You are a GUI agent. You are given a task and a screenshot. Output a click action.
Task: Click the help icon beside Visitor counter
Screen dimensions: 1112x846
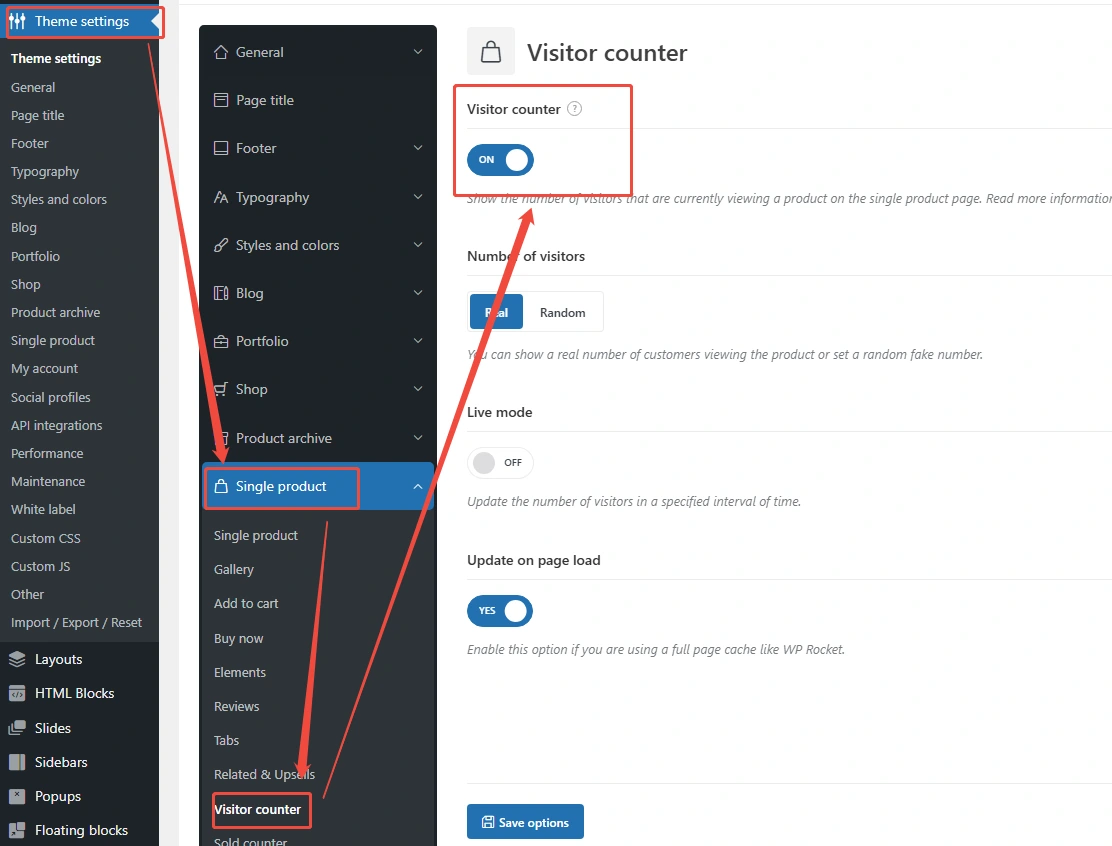(574, 109)
